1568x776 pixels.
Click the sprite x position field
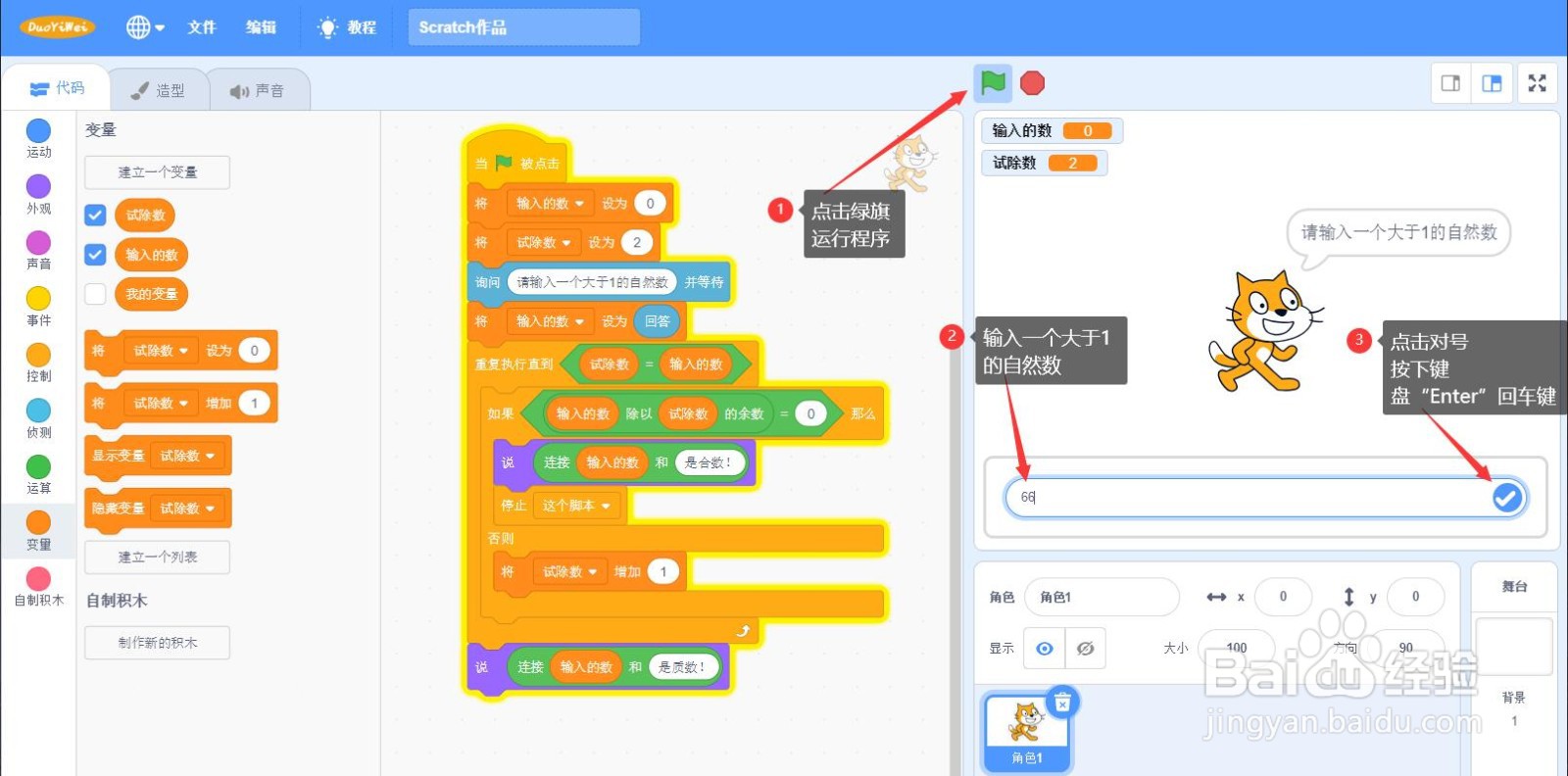click(1282, 597)
